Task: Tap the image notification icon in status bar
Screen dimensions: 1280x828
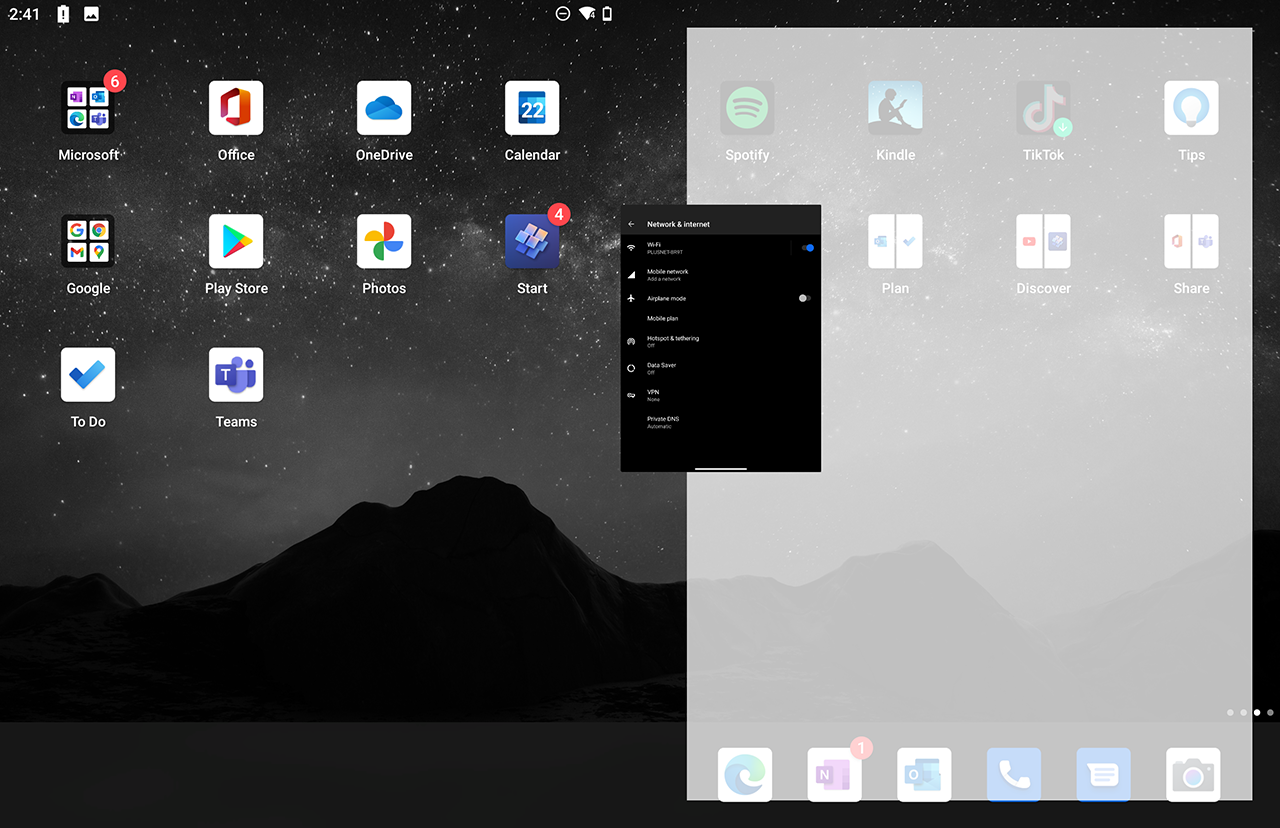Action: [91, 14]
